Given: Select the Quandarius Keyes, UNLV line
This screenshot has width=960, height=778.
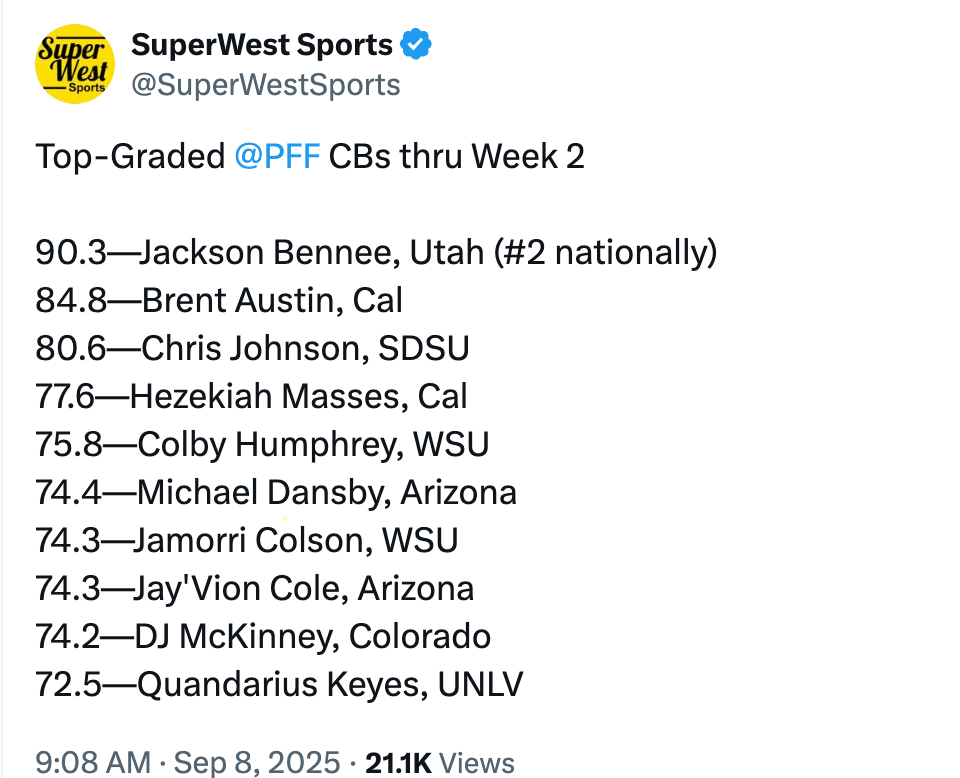Looking at the screenshot, I should (279, 685).
